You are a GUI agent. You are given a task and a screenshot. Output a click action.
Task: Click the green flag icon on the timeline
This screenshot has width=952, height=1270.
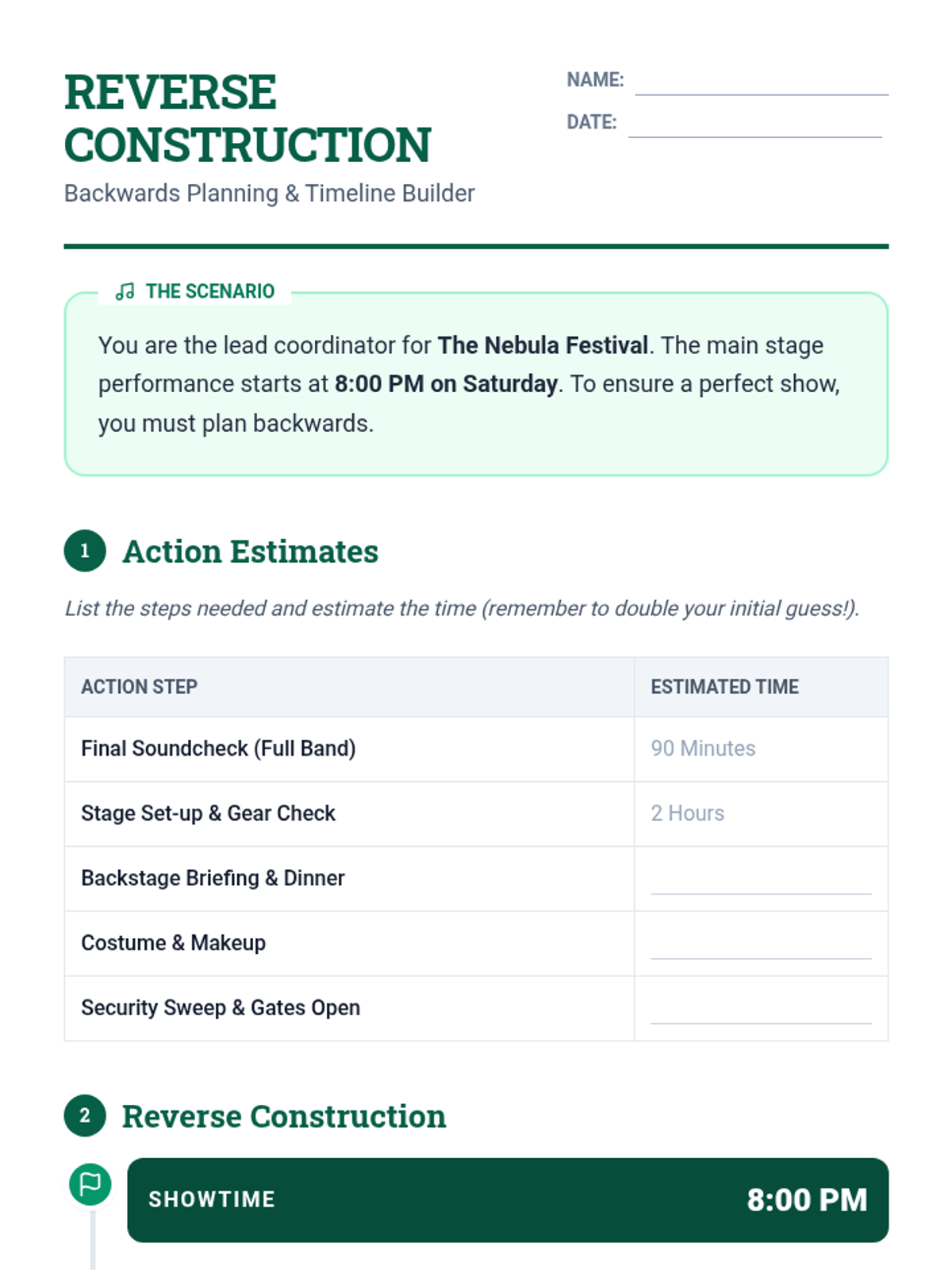[90, 1184]
